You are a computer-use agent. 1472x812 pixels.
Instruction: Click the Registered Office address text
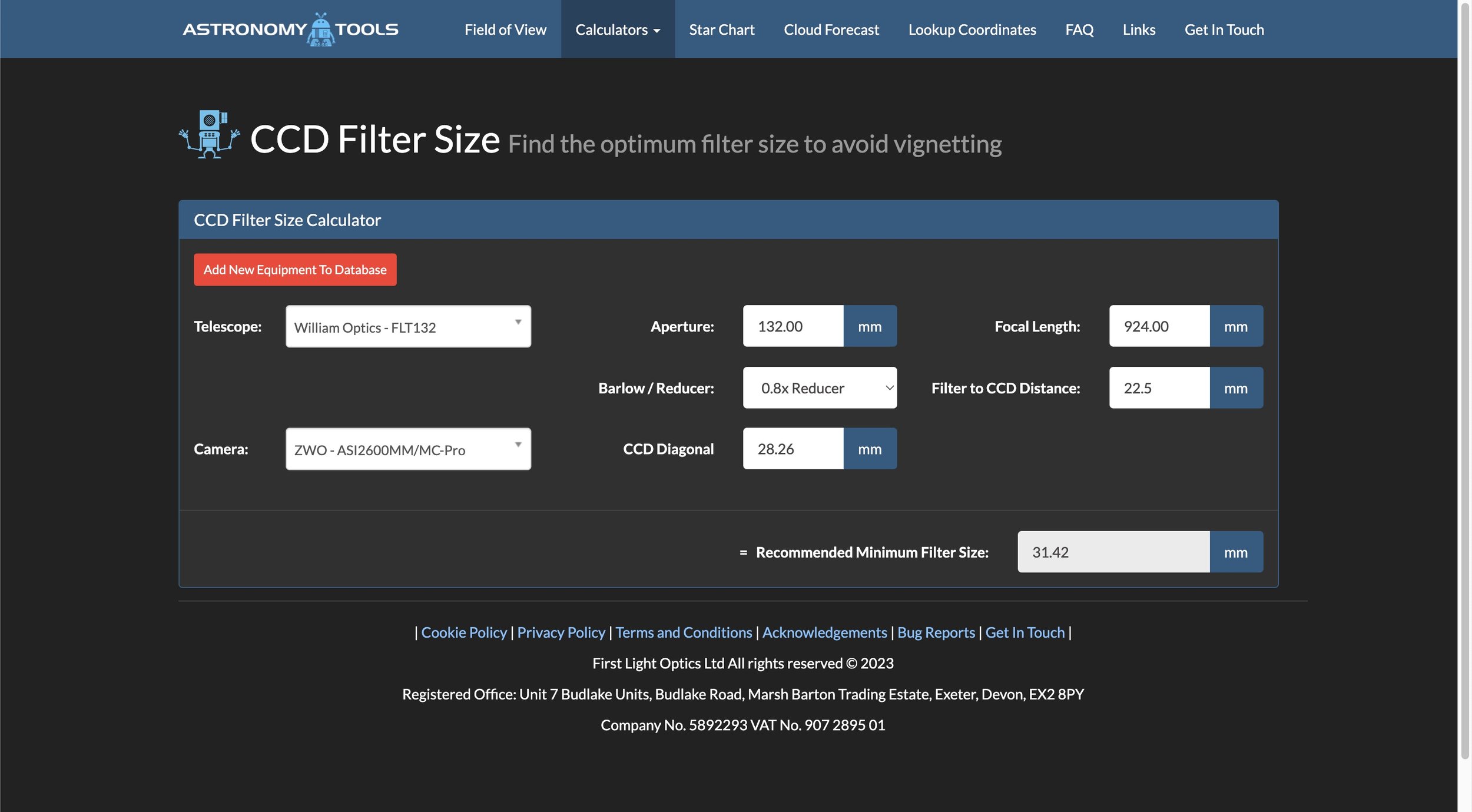(x=743, y=694)
